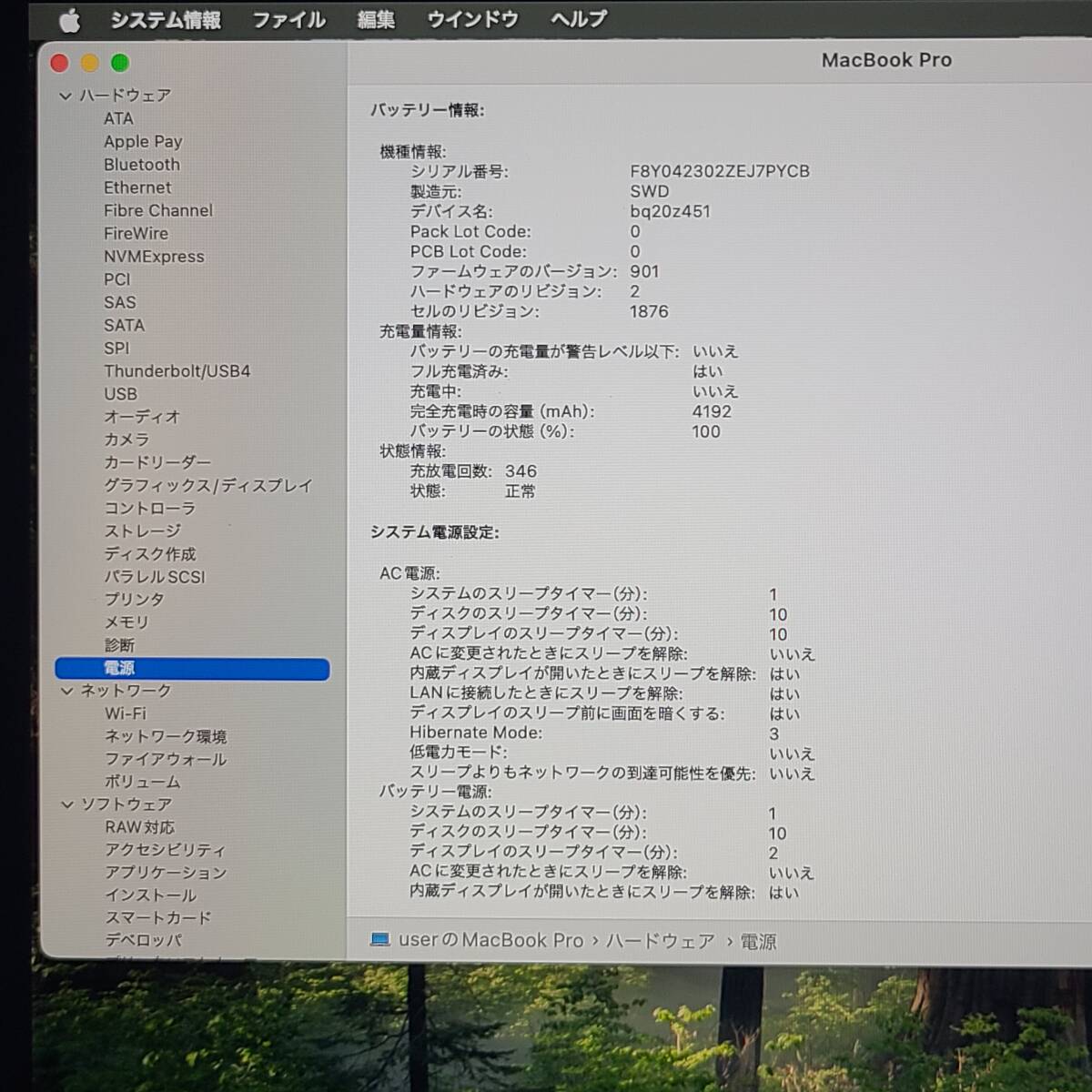Open the ウインドウ menu
The image size is (1092, 1092).
[472, 19]
